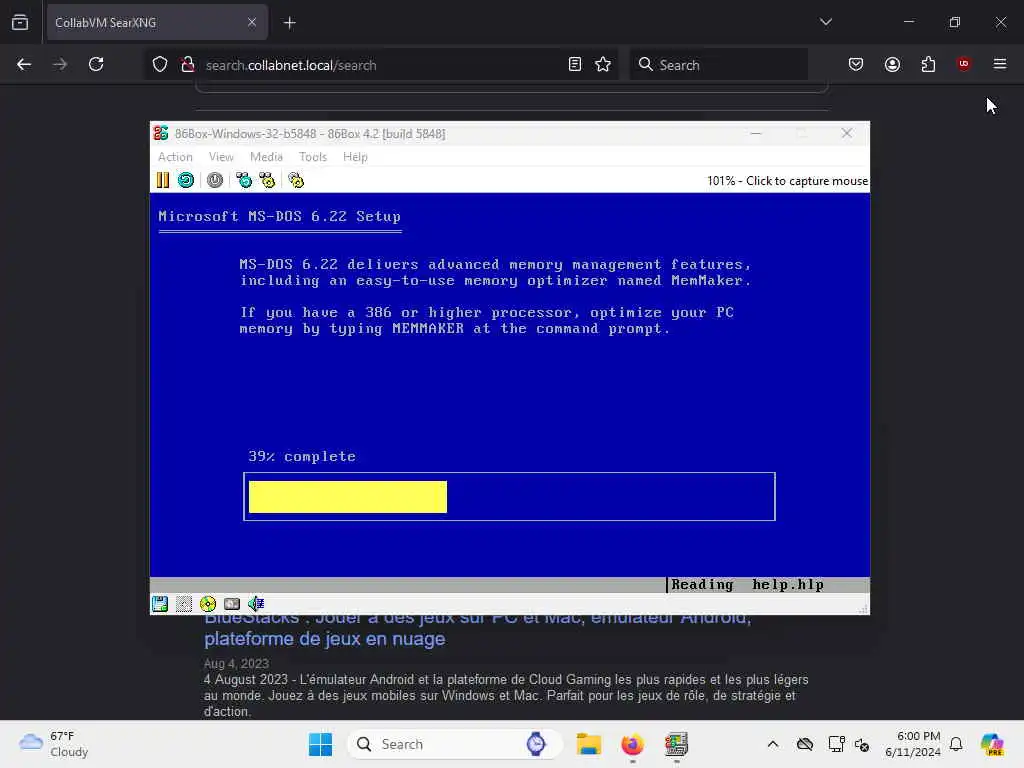Open the extensions puzzle icon
This screenshot has height=768, width=1024.
pos(928,64)
